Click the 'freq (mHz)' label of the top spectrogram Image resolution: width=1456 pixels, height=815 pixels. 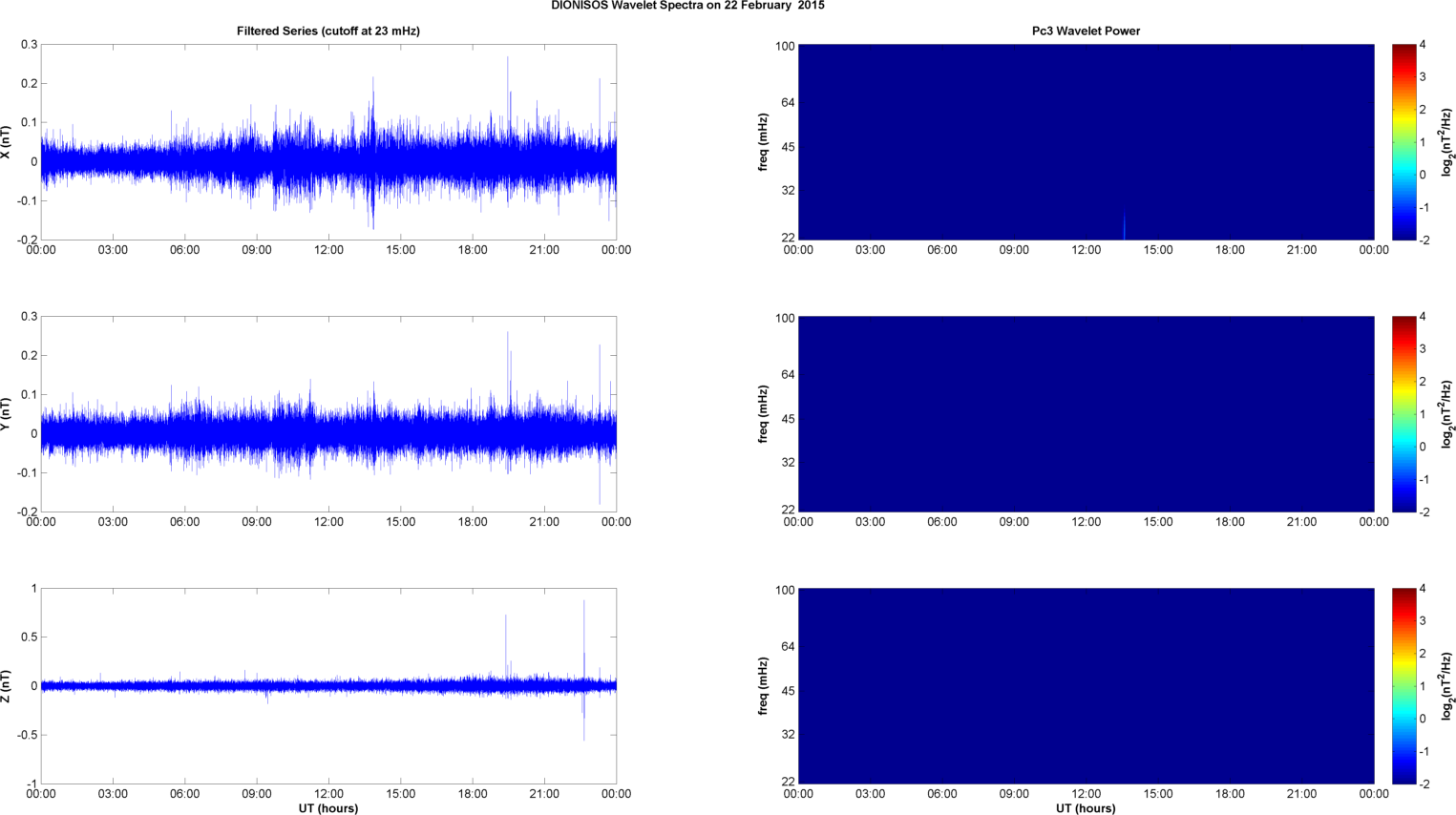tap(764, 142)
